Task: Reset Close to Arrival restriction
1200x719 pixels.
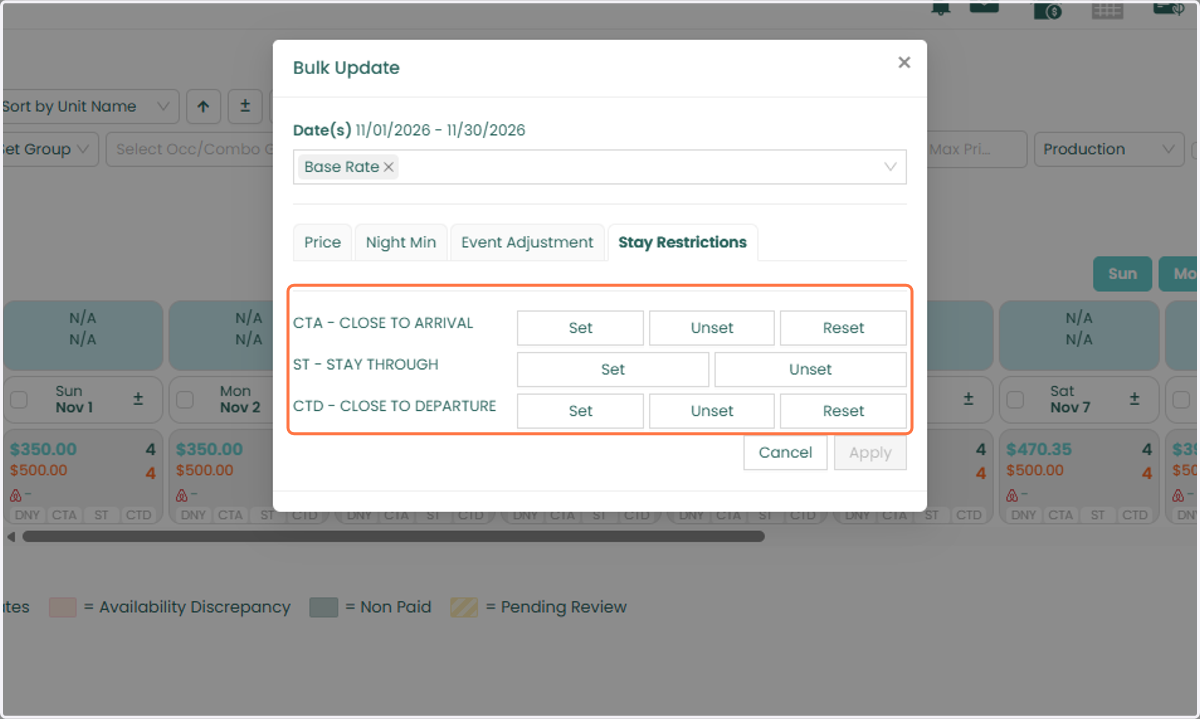Action: [843, 328]
